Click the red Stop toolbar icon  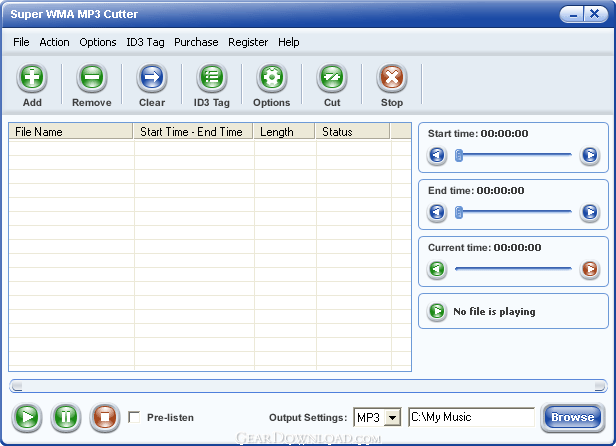[392, 77]
